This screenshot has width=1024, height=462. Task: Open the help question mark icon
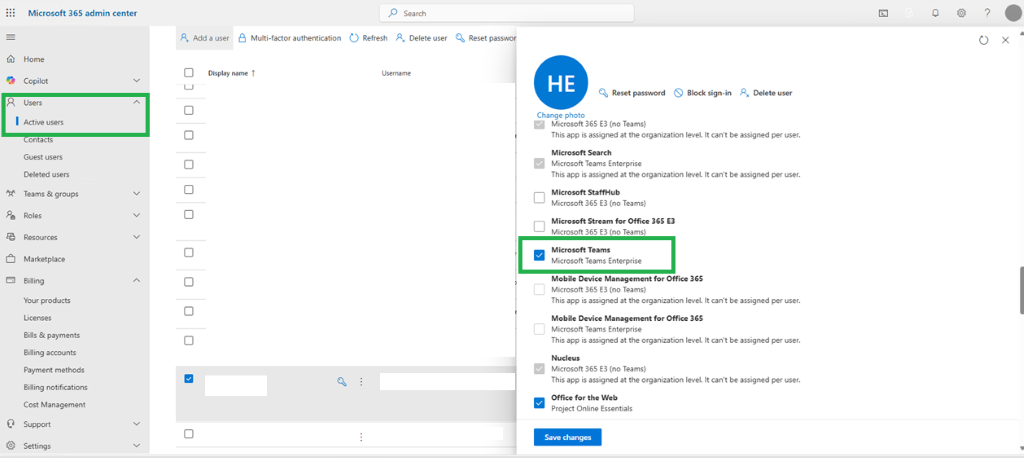click(x=987, y=13)
